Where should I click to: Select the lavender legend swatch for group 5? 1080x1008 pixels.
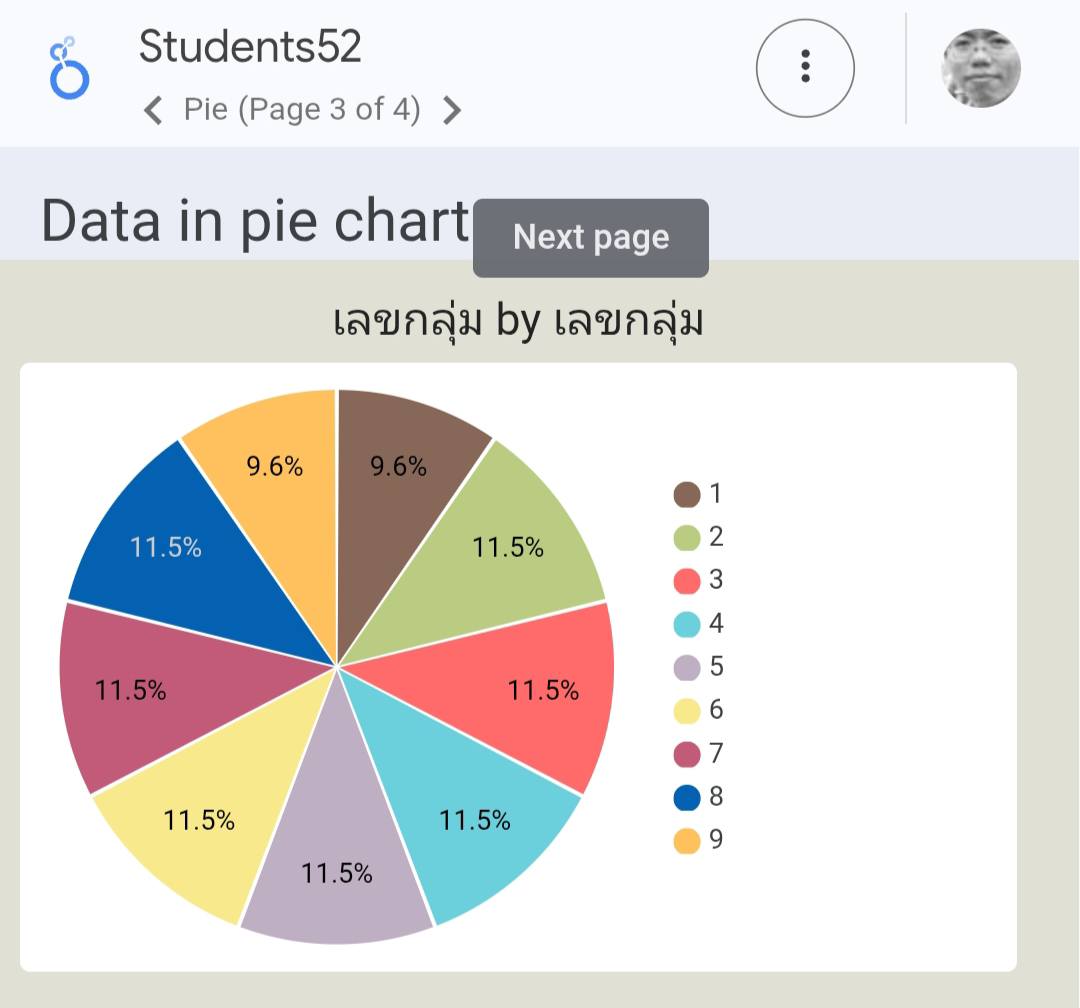coord(687,667)
